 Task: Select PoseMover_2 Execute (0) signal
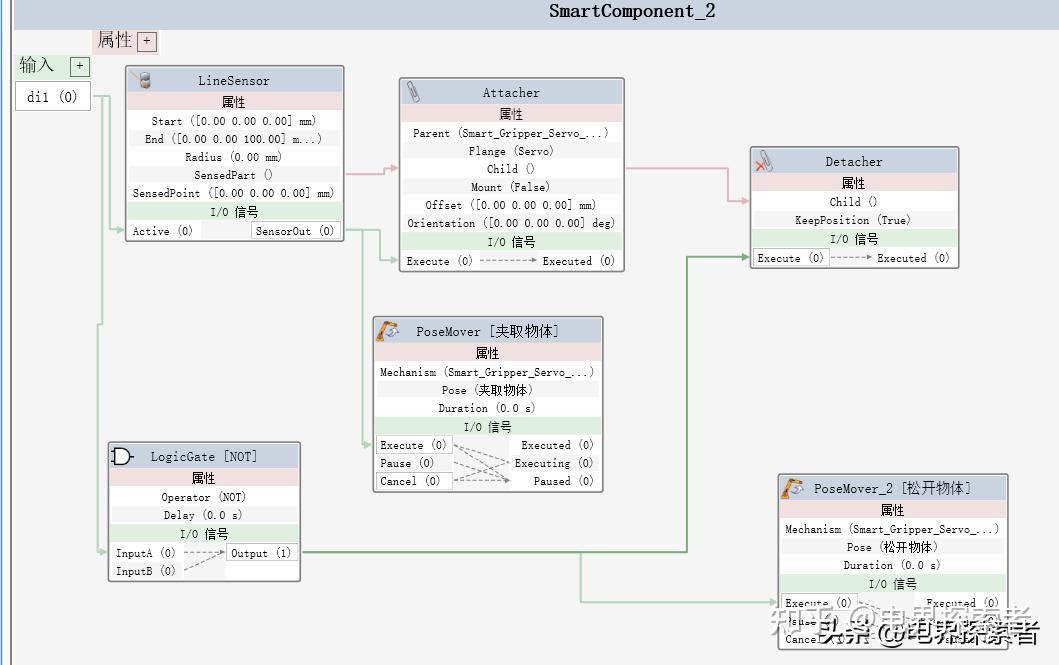point(818,602)
